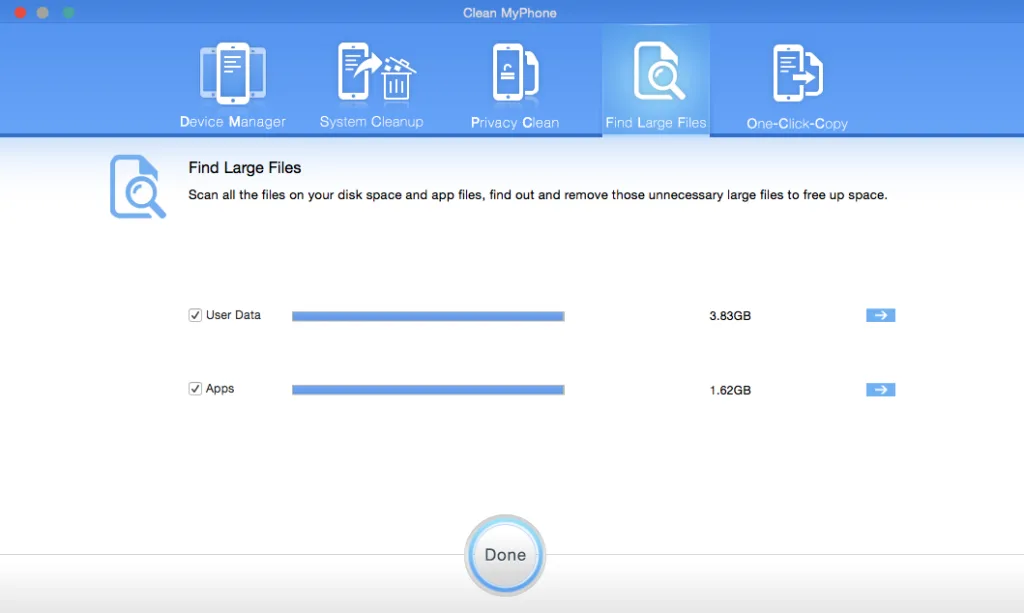Click the Clean MyPhone window title
The width and height of the screenshot is (1024, 613).
(509, 13)
